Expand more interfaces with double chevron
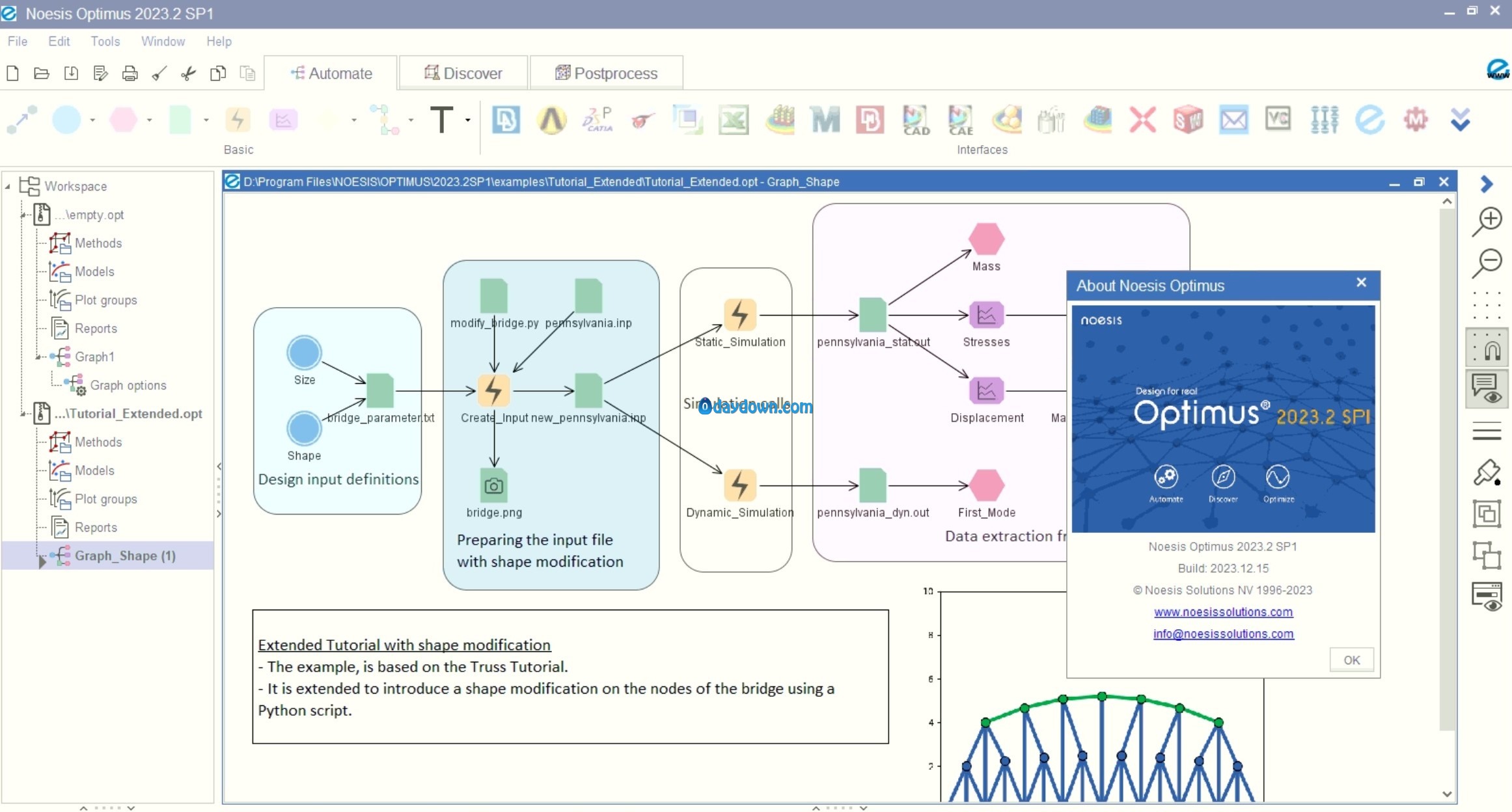This screenshot has width=1512, height=812. click(1461, 120)
